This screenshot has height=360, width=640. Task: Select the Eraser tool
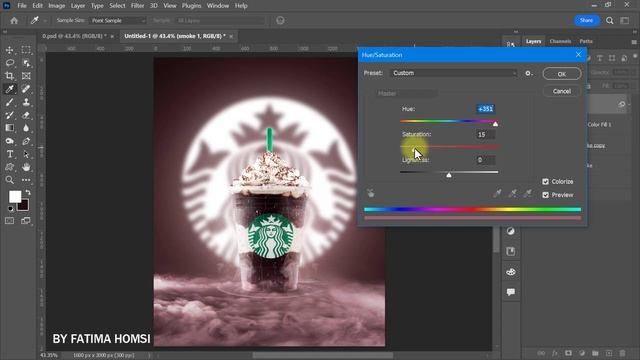click(x=26, y=115)
